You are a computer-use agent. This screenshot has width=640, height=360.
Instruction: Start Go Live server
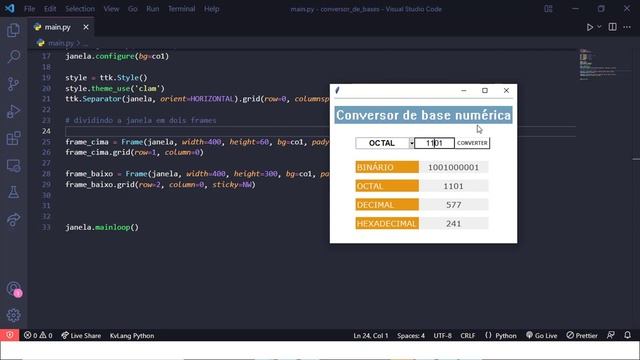pyautogui.click(x=542, y=336)
